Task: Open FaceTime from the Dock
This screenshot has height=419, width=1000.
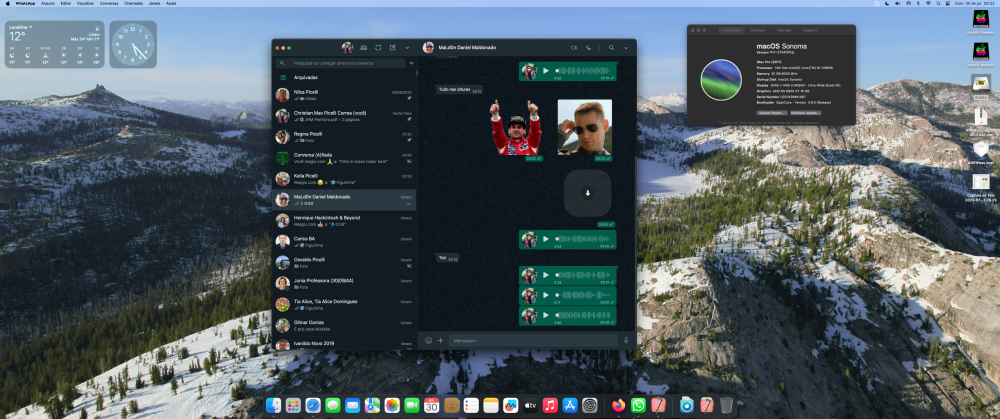Action: click(x=412, y=405)
